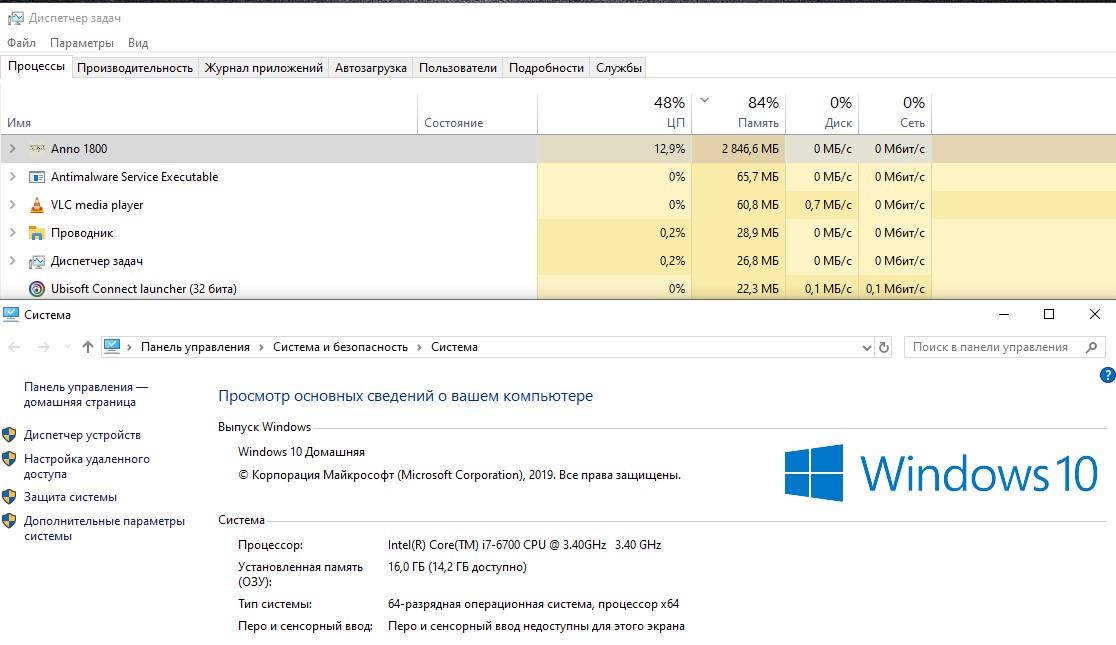Go back in Система window

[14, 347]
